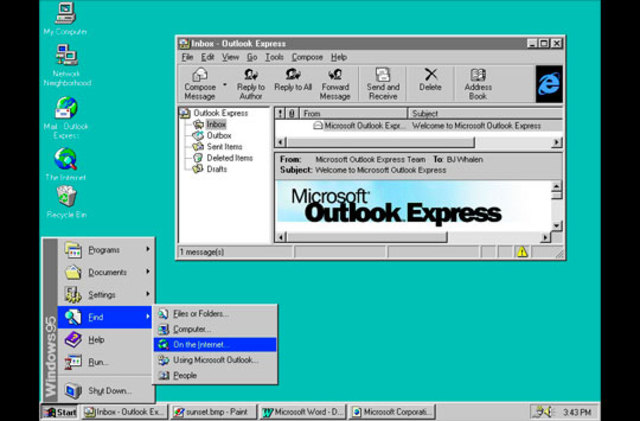Image resolution: width=640 pixels, height=421 pixels.
Task: Open Network Neighborhood desktop icon
Action: pos(67,65)
